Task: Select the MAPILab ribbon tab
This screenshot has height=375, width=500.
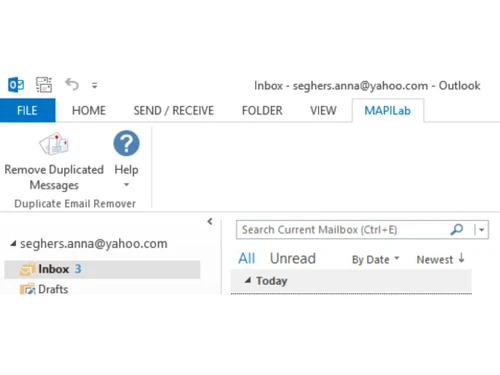Action: pyautogui.click(x=387, y=110)
